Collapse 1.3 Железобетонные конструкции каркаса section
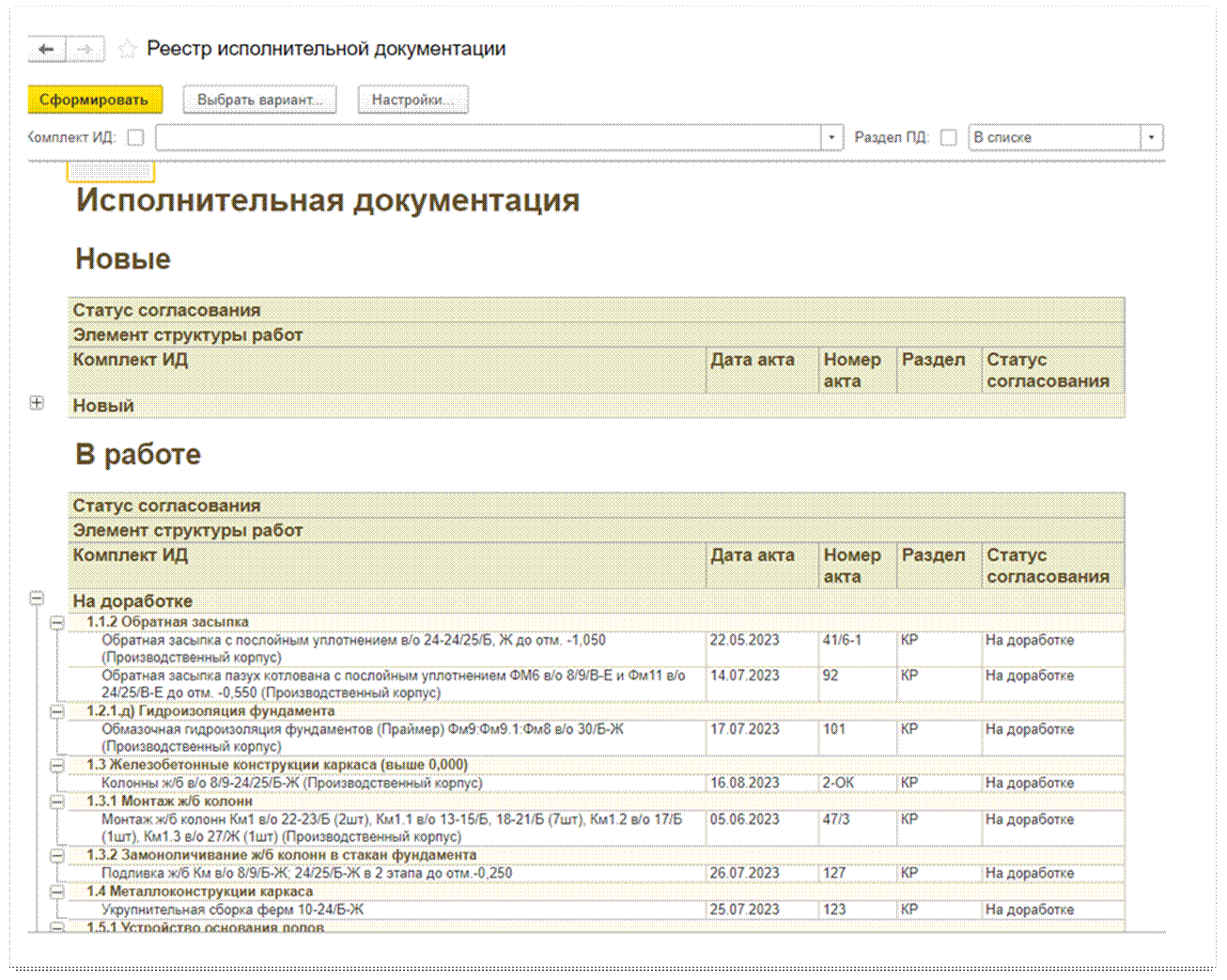Image resolution: width=1227 pixels, height=980 pixels. pos(57,765)
